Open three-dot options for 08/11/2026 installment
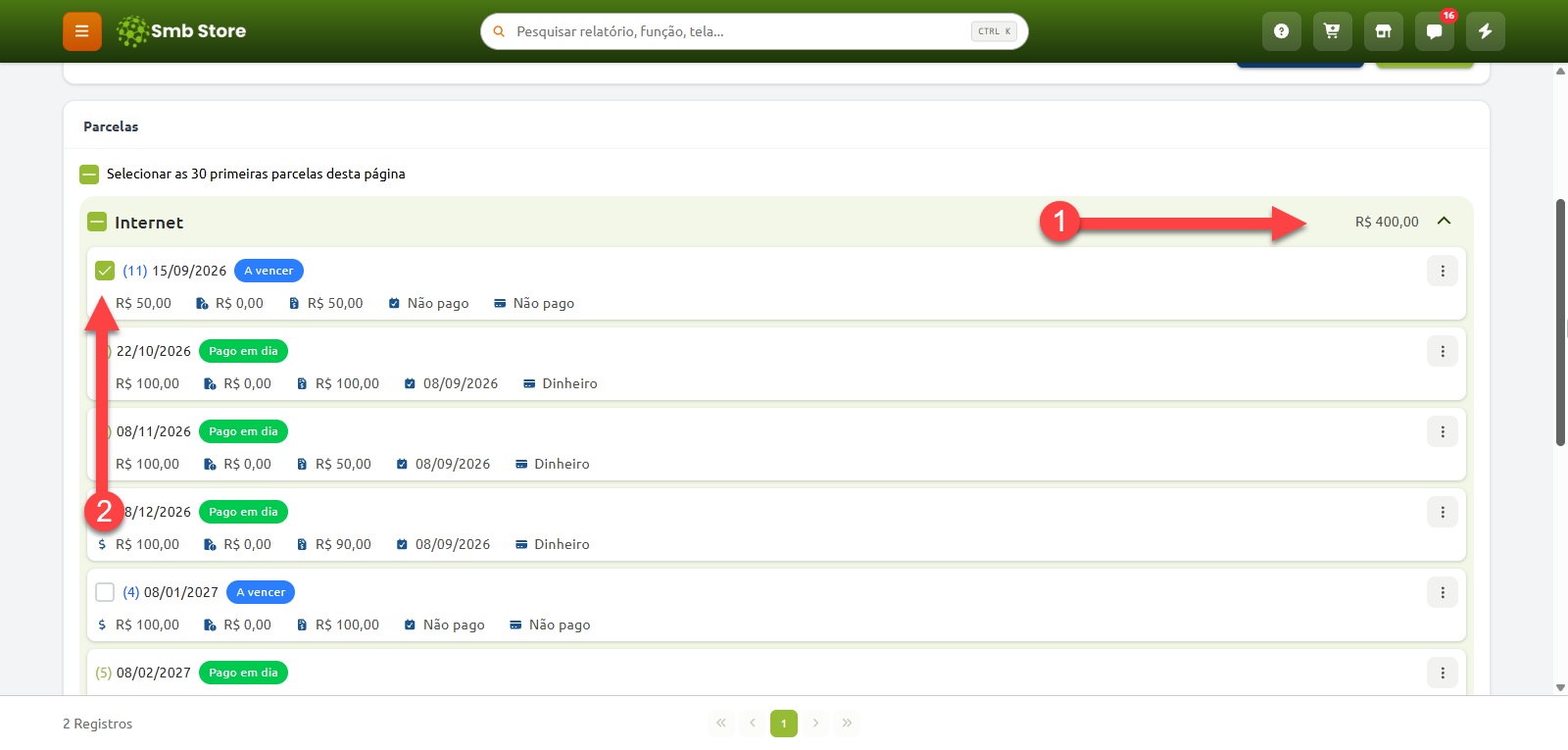 coord(1443,431)
